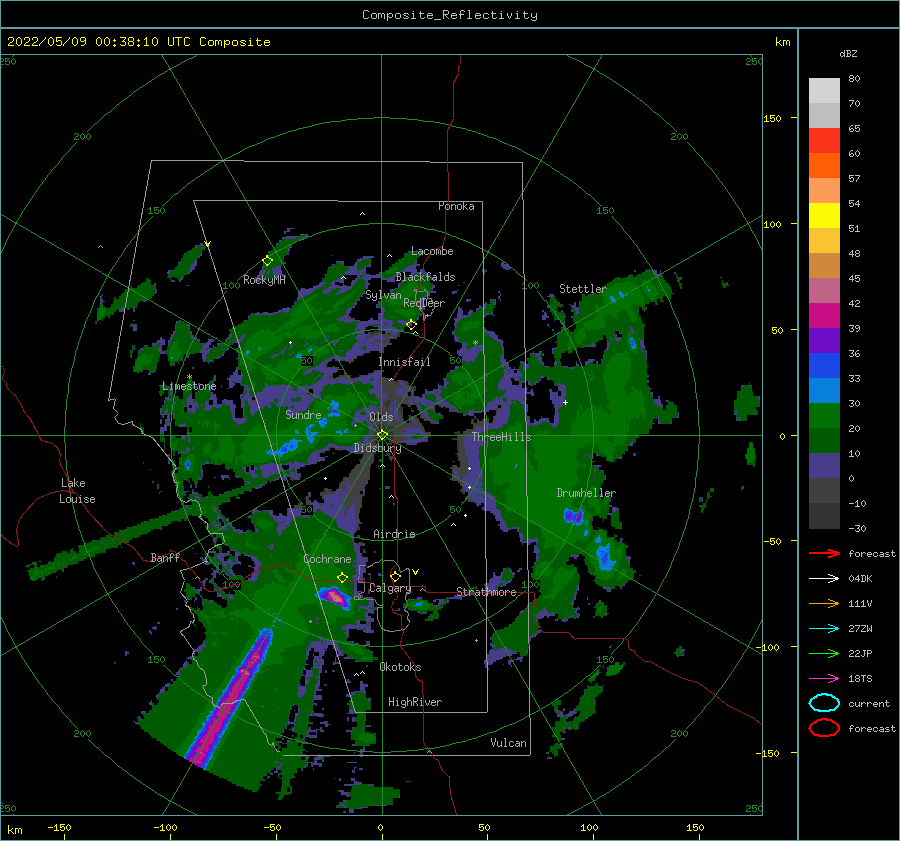Image resolution: width=900 pixels, height=841 pixels.
Task: Click the Lake Louise label
Action: click(x=77, y=491)
